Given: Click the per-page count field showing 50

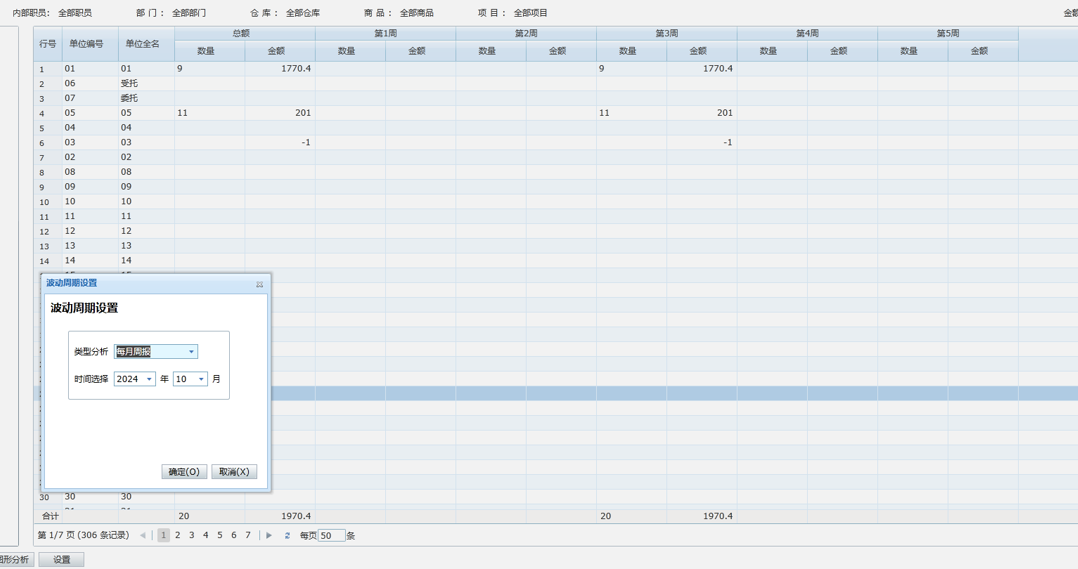Looking at the screenshot, I should [x=331, y=536].
